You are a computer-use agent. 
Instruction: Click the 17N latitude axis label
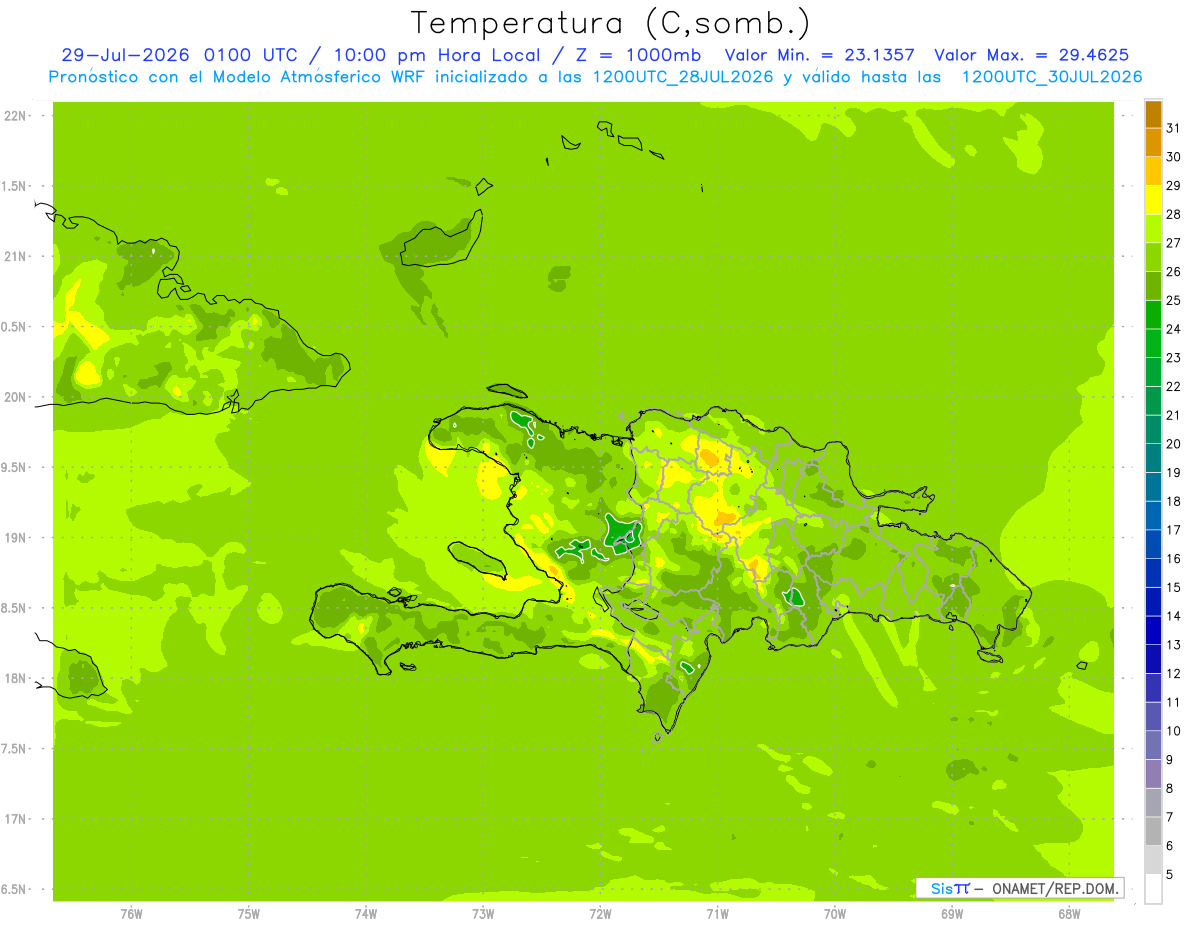[14, 819]
